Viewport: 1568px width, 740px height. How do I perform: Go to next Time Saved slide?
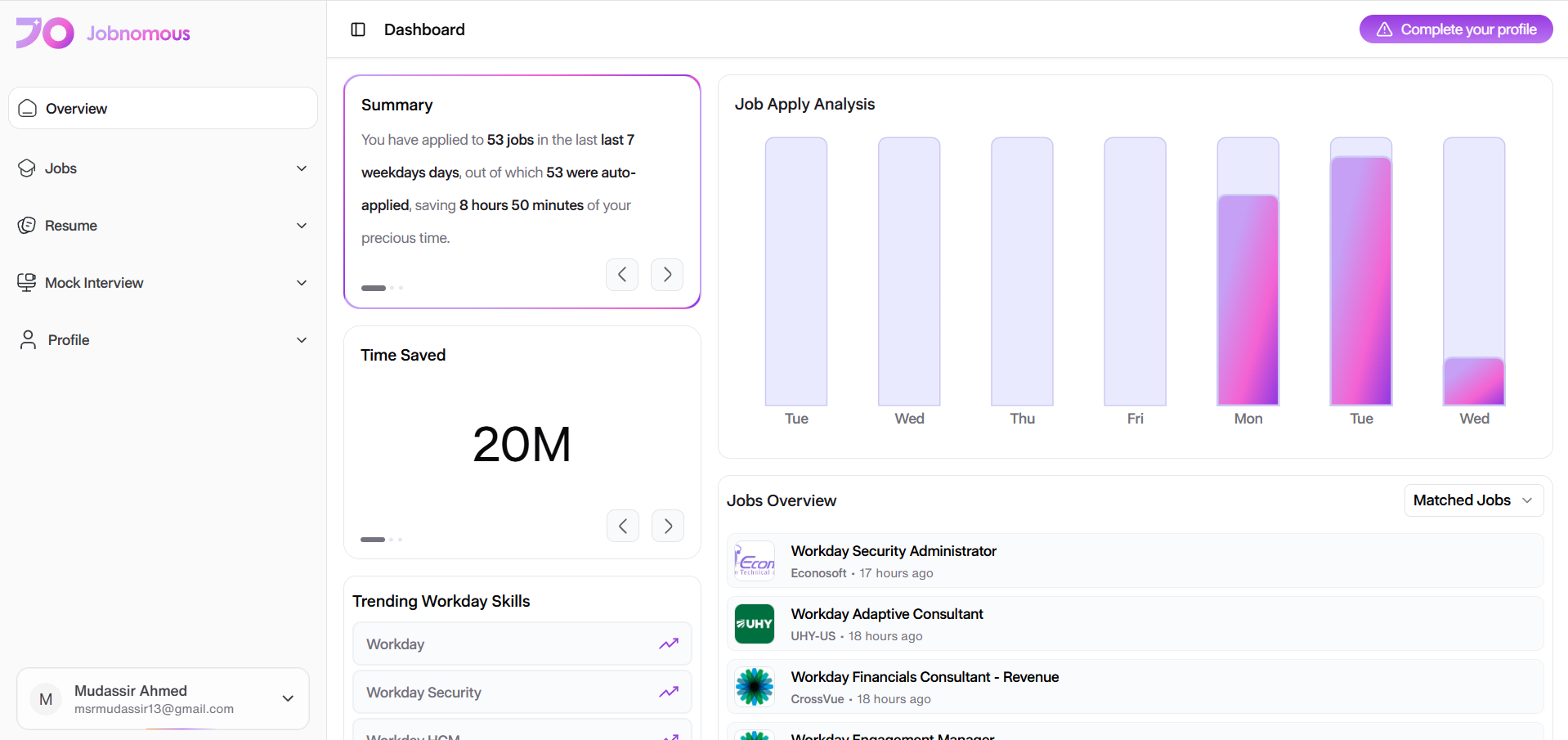pyautogui.click(x=668, y=526)
